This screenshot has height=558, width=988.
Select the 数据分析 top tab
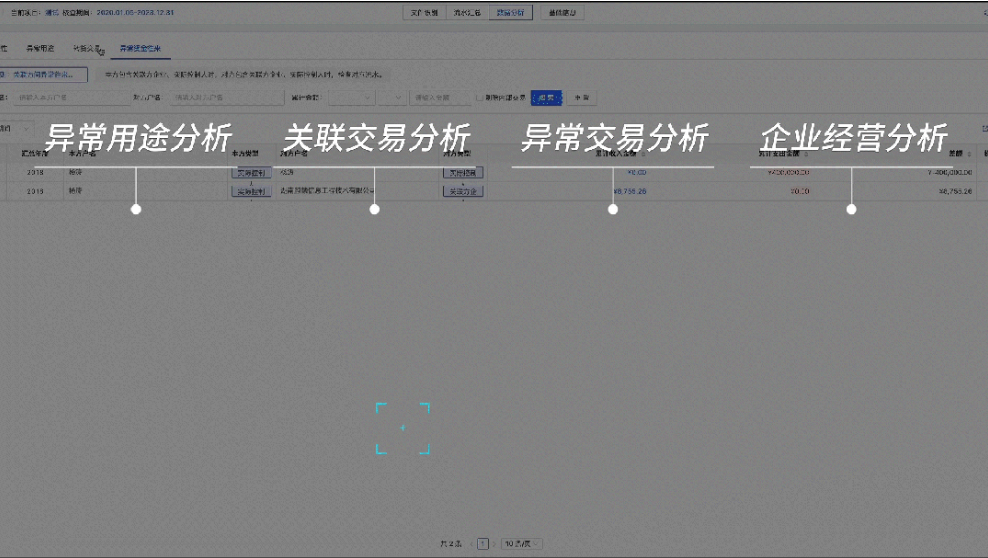click(x=511, y=13)
